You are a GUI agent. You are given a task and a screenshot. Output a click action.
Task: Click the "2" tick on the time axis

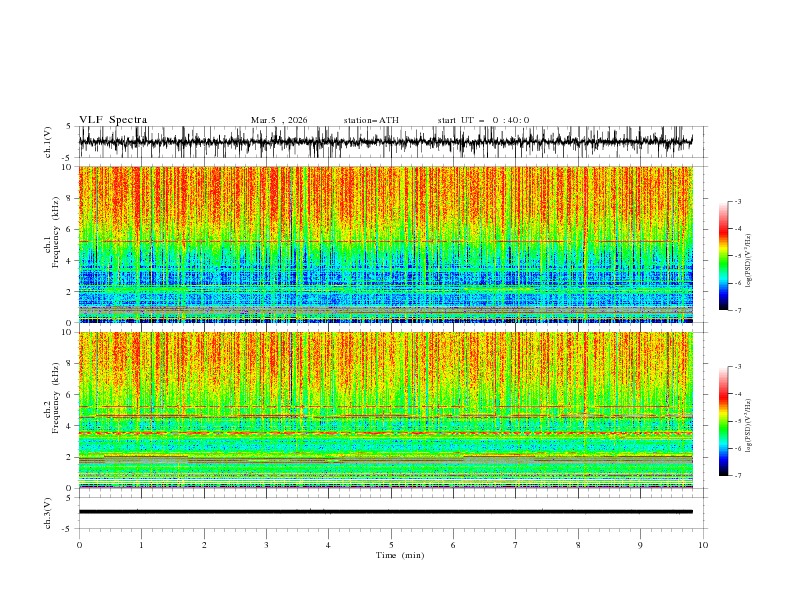coord(204,545)
